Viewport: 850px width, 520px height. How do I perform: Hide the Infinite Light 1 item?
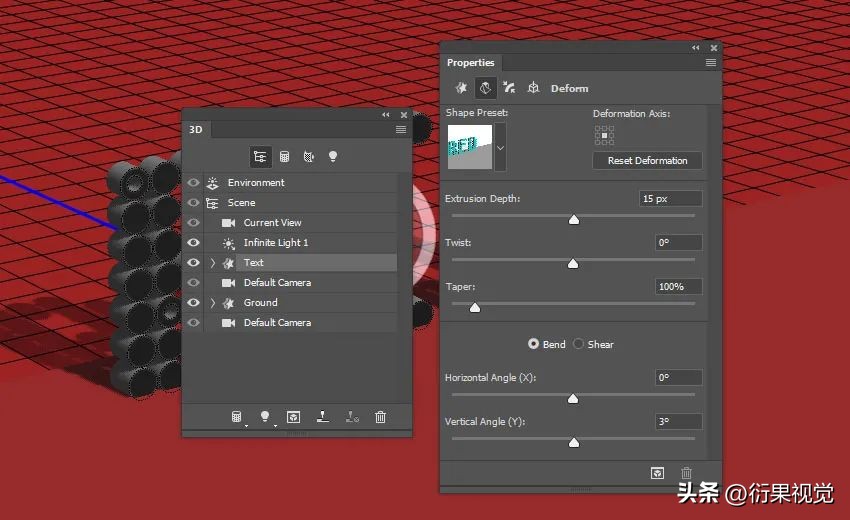point(194,243)
